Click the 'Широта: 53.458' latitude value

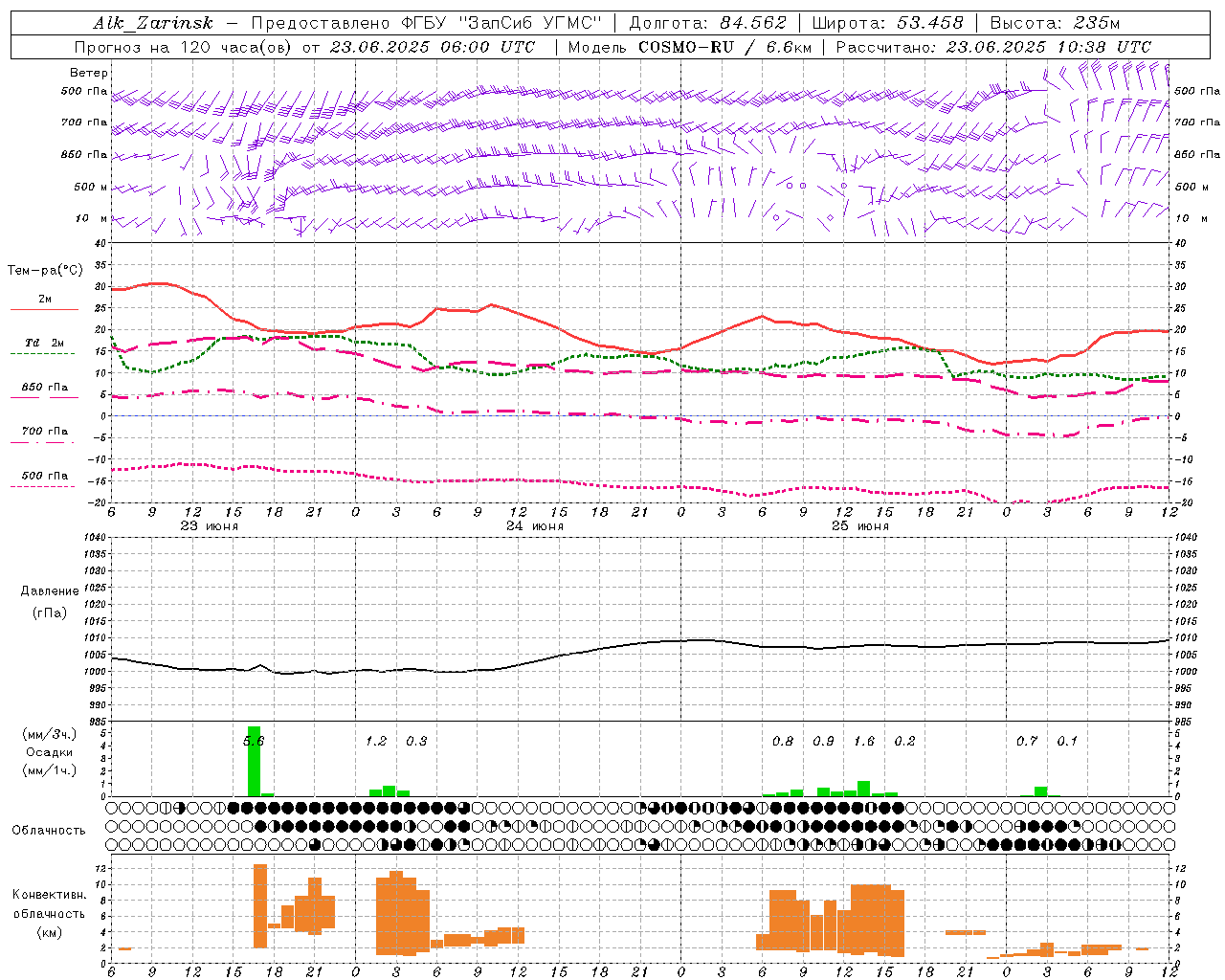click(887, 23)
